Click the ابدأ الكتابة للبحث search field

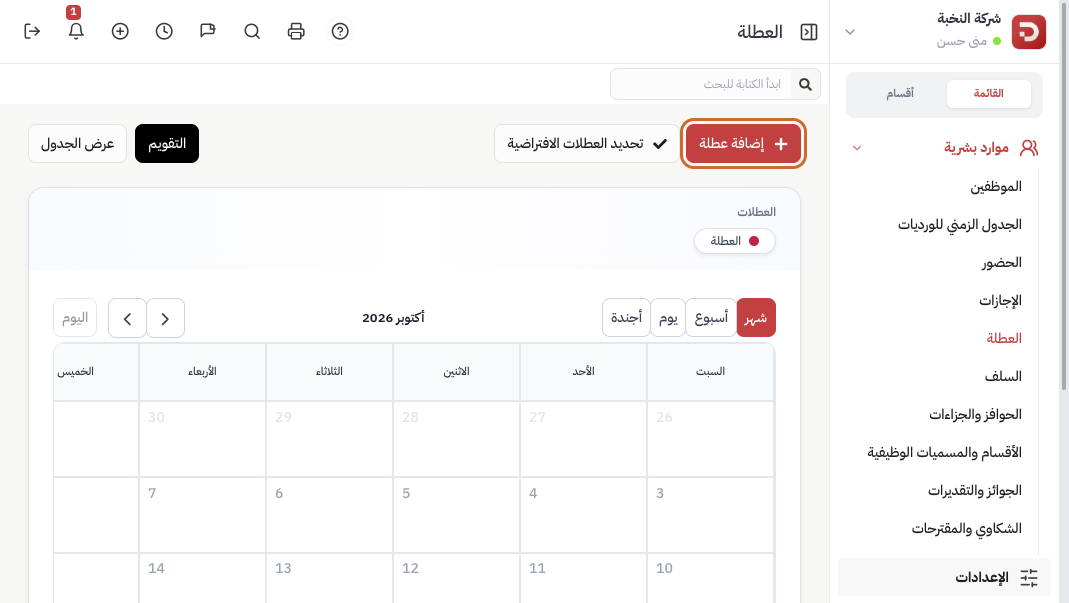[701, 84]
